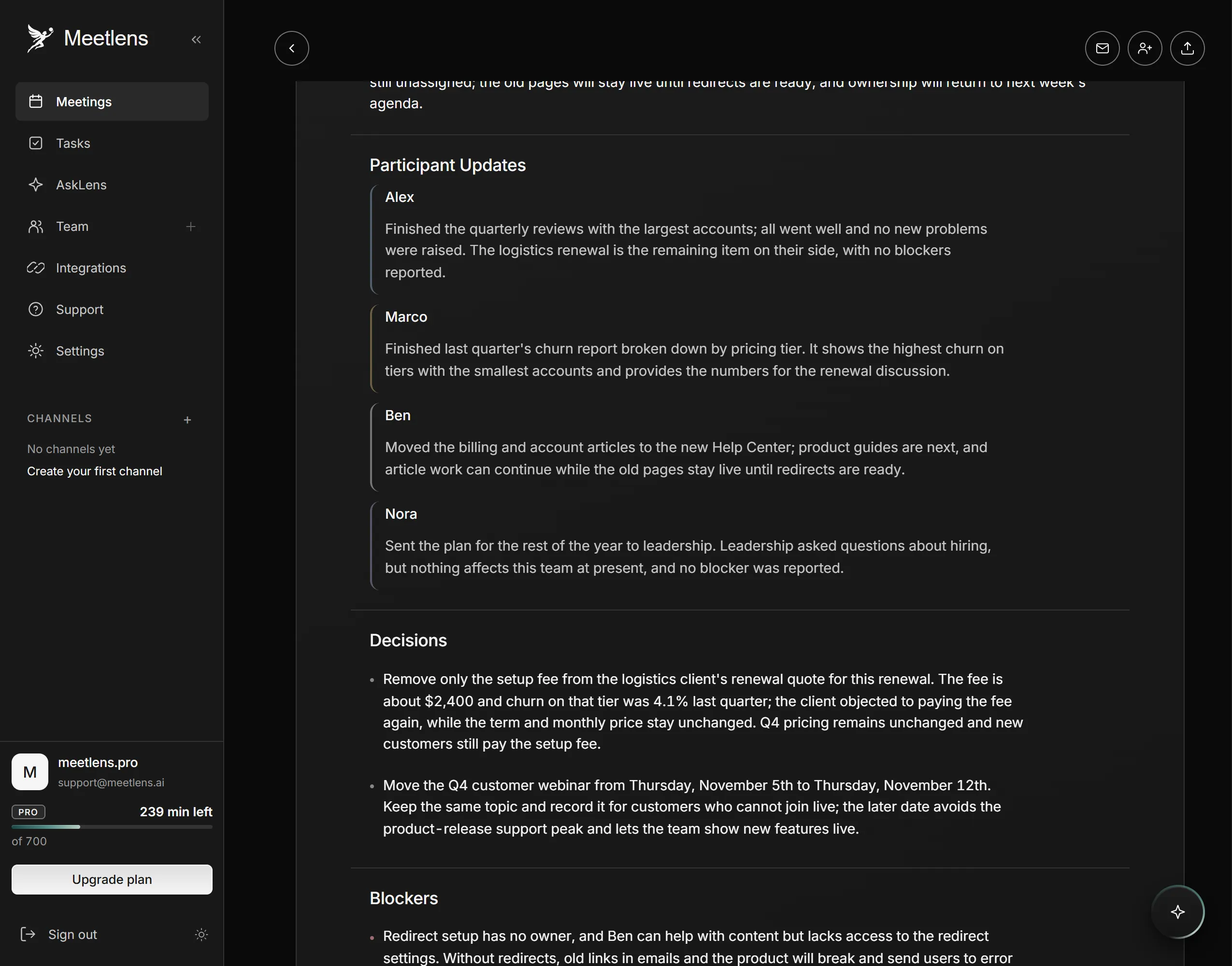1232x966 pixels.
Task: Open Integrations in the sidebar
Action: (112, 268)
